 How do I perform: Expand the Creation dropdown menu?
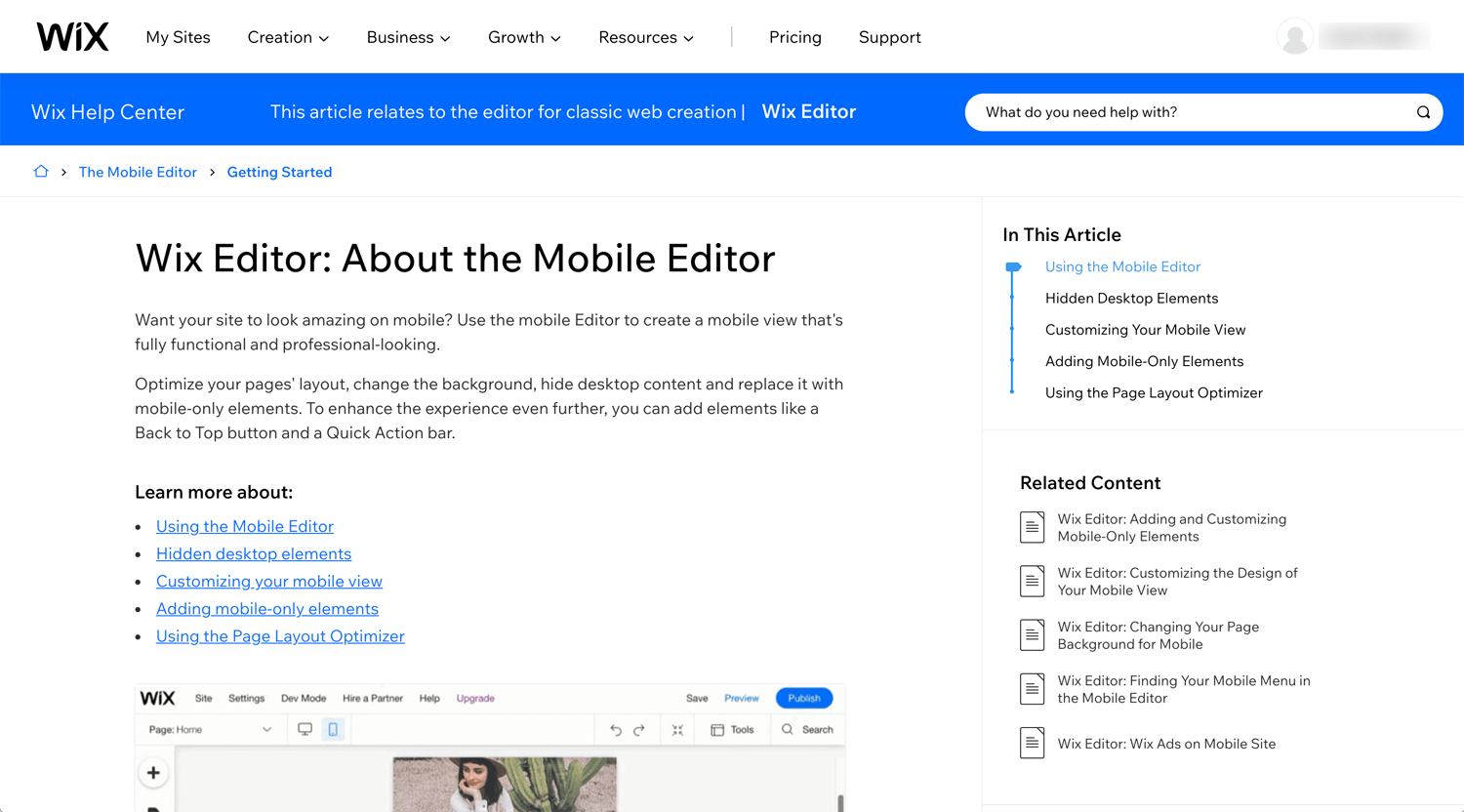(288, 37)
